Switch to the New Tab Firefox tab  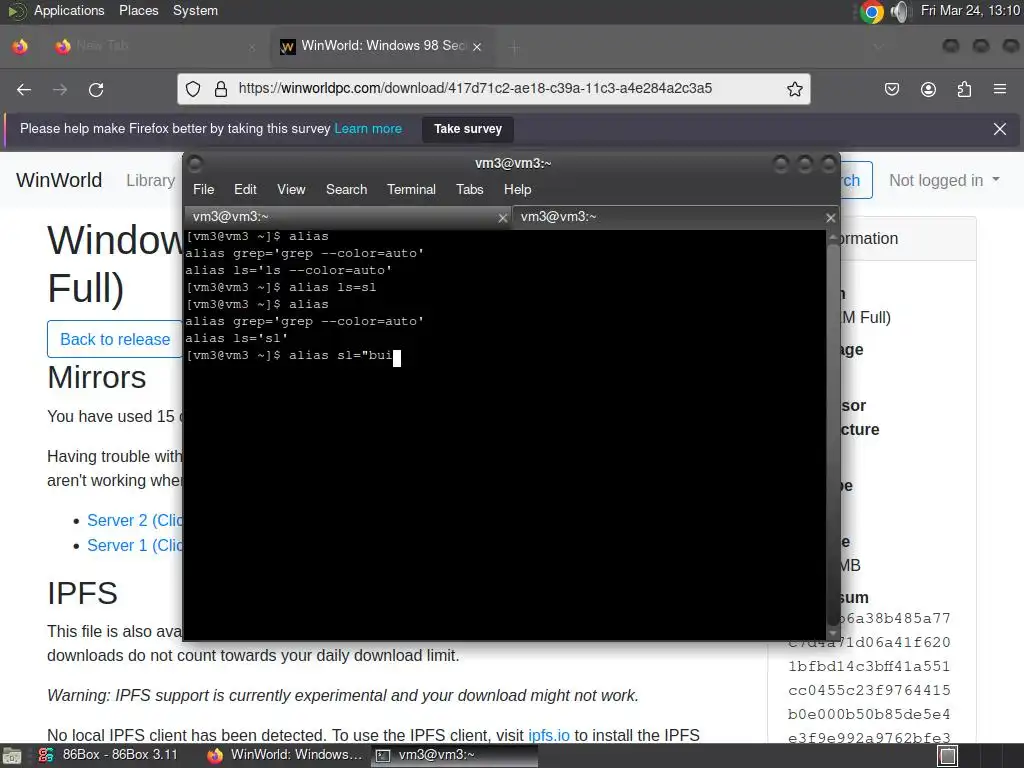pyautogui.click(x=153, y=46)
